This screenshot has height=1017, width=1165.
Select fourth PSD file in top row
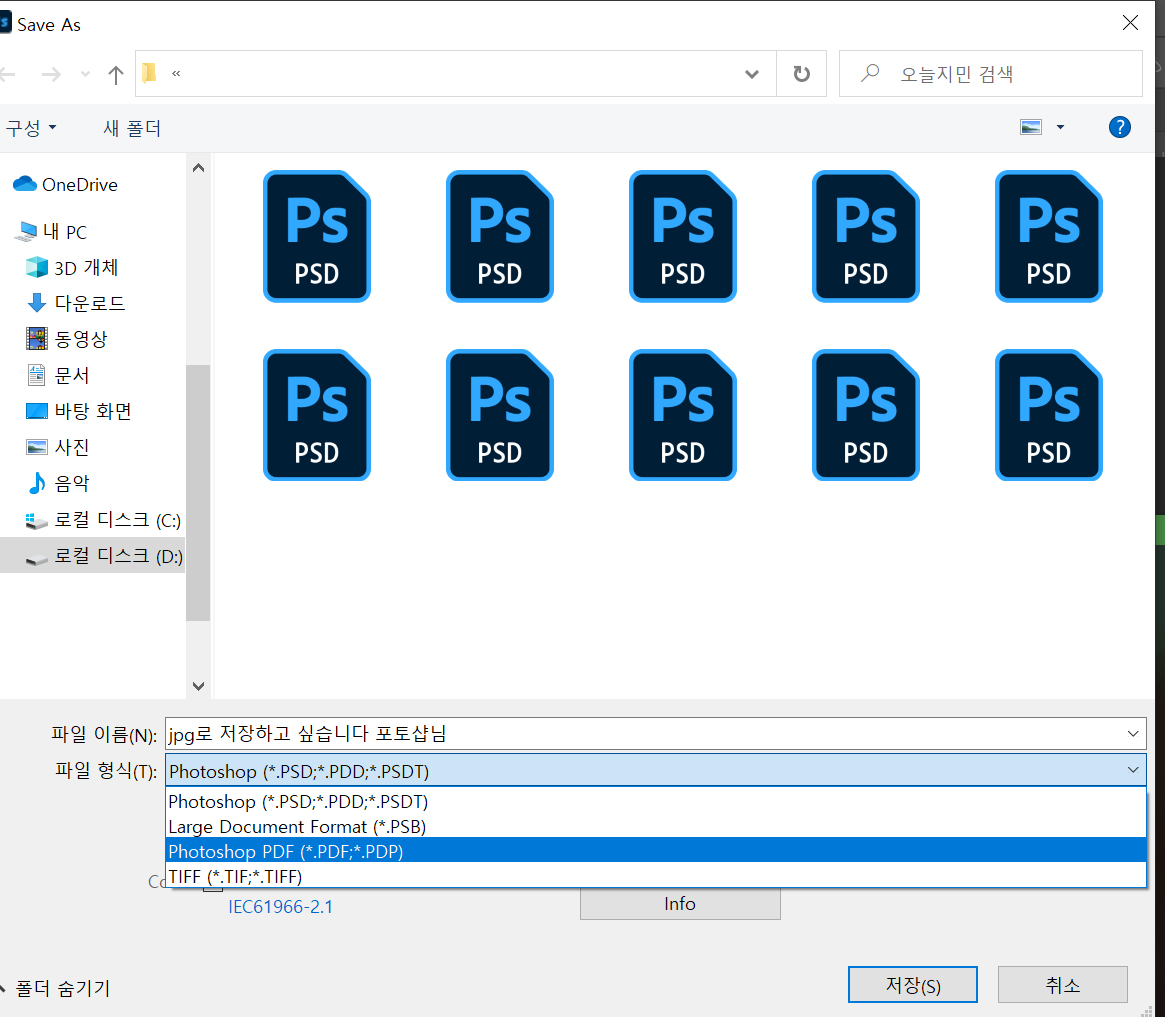coord(866,236)
